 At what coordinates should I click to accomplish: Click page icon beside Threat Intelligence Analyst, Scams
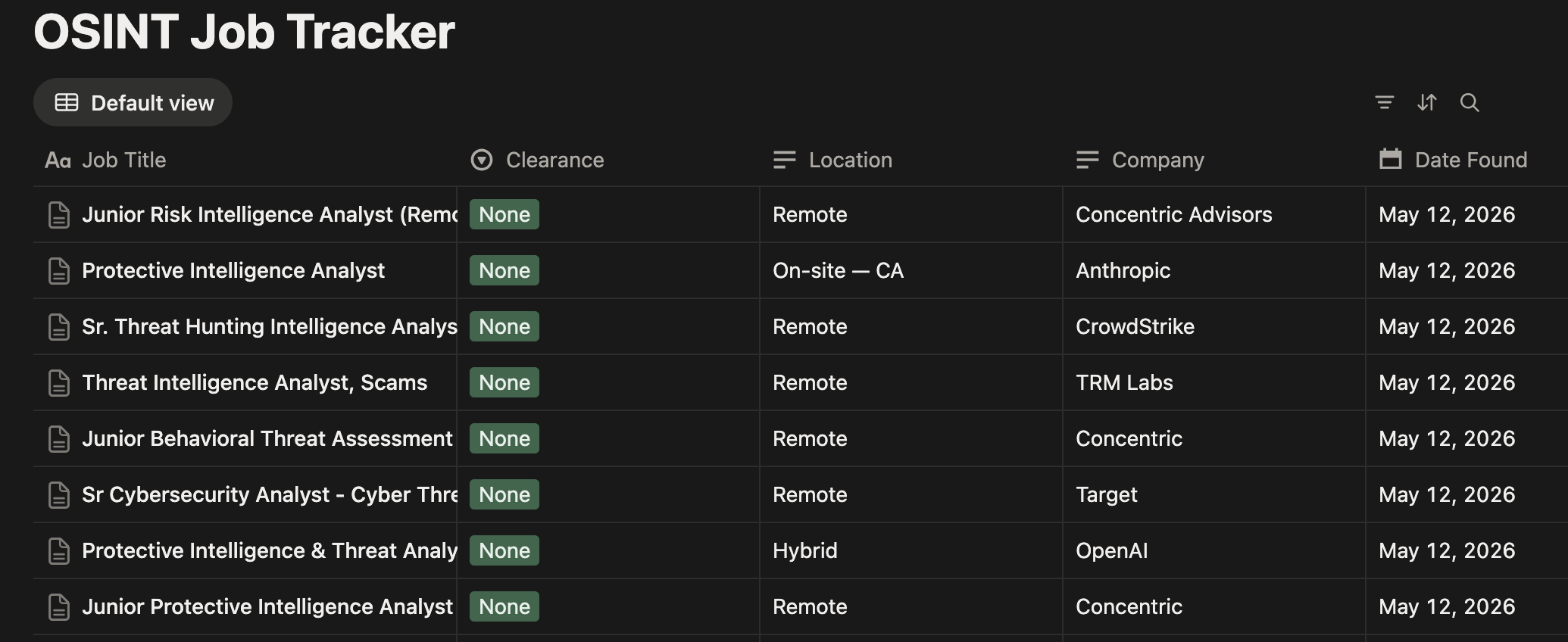[x=59, y=383]
